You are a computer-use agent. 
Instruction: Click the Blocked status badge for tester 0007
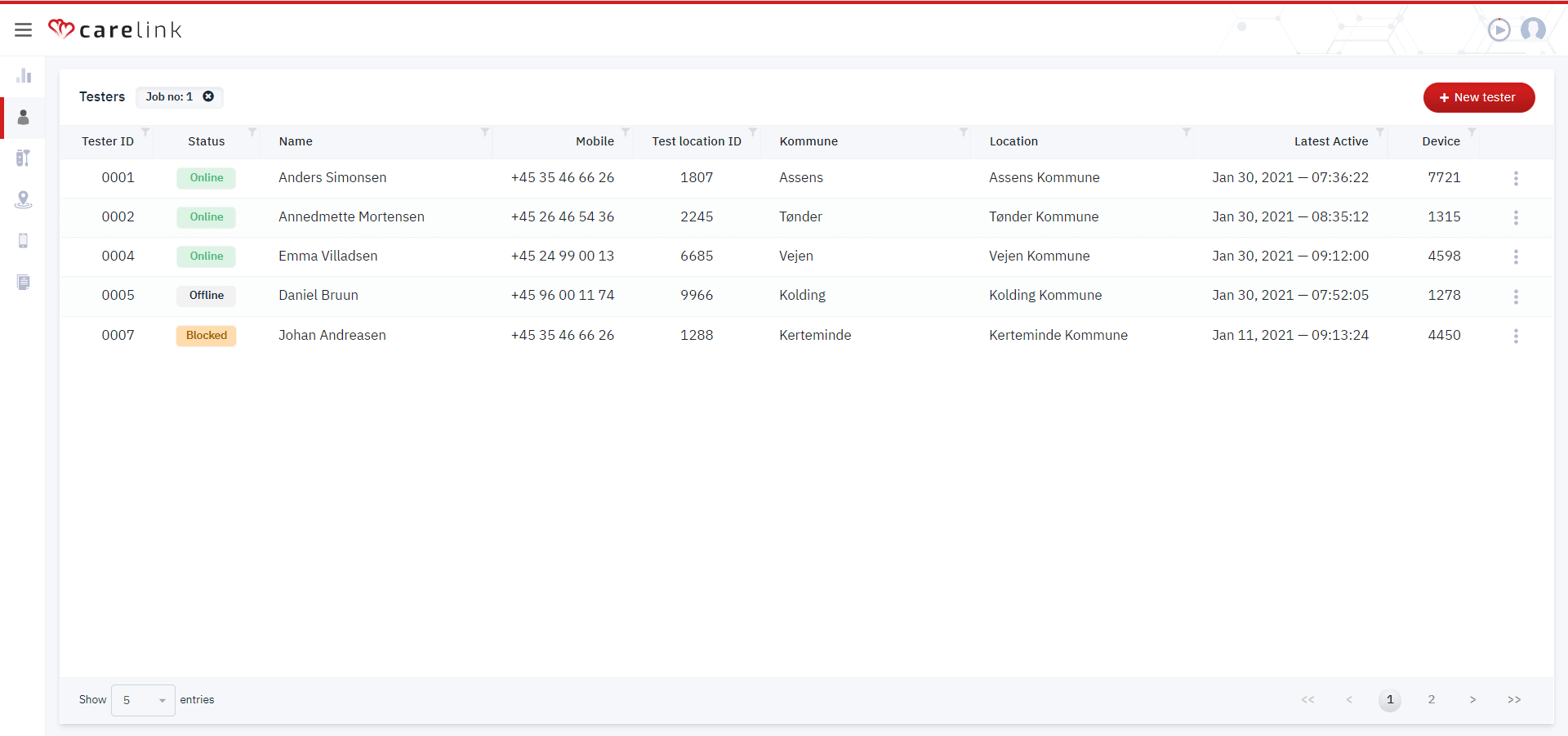[207, 336]
